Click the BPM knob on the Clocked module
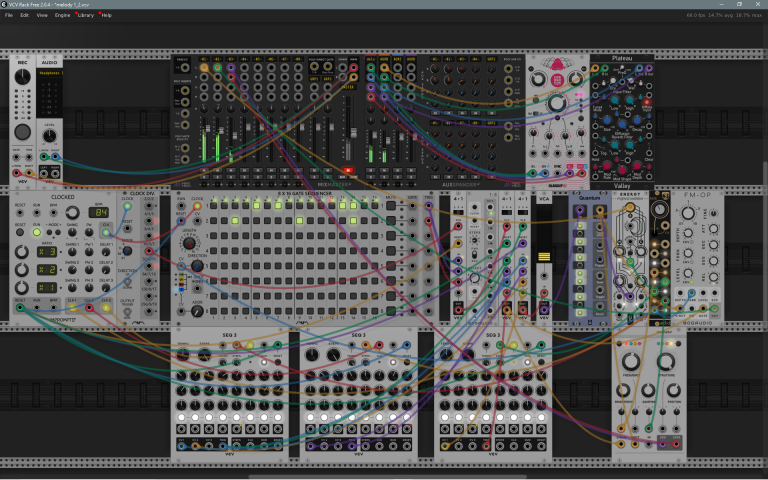Screen dimensions: 768x480 pyautogui.click(x=72, y=212)
